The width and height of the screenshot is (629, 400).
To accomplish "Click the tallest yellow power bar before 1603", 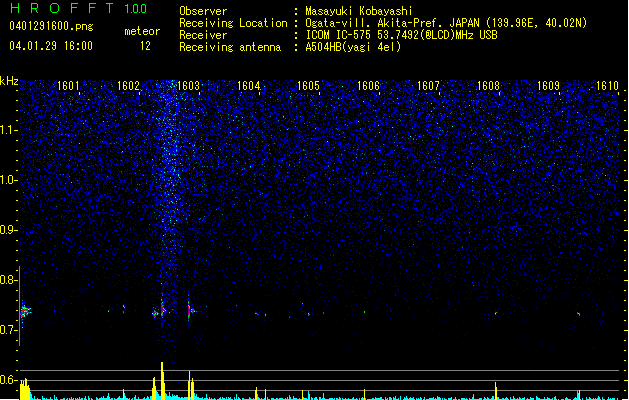I will (x=162, y=380).
